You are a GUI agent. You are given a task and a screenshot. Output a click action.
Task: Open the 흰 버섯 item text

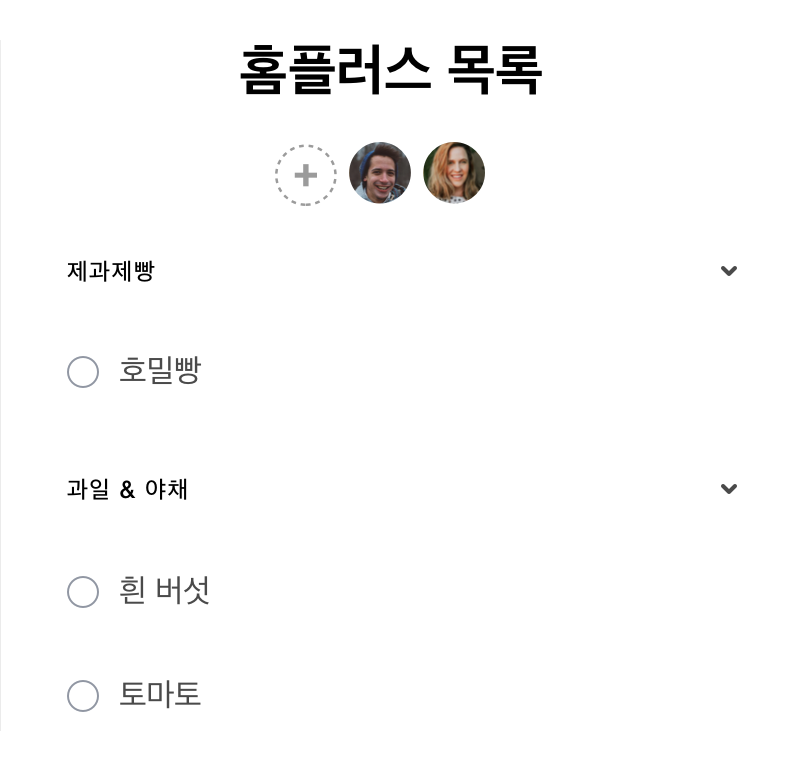point(165,590)
